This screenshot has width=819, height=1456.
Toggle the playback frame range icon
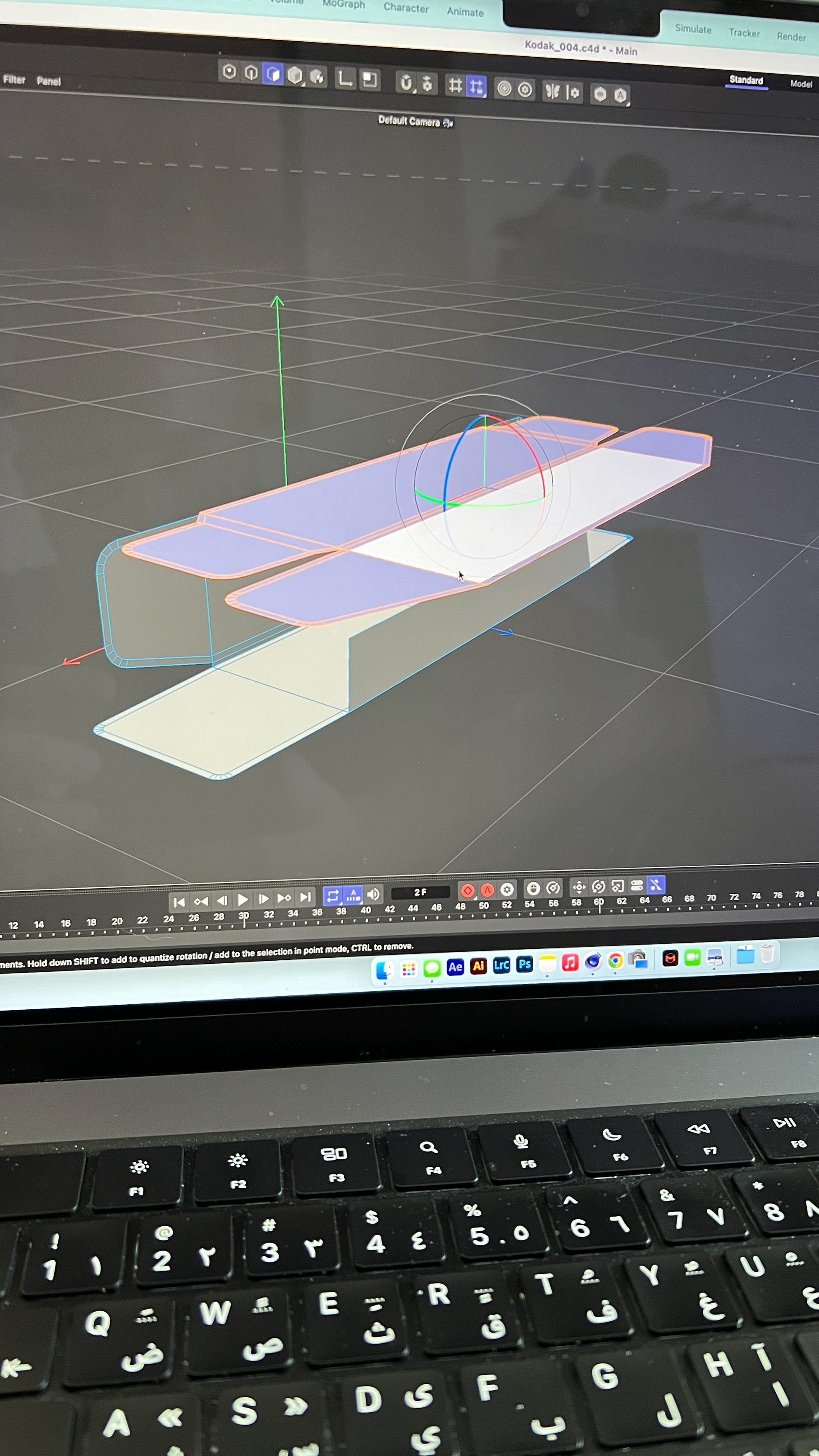pos(353,895)
